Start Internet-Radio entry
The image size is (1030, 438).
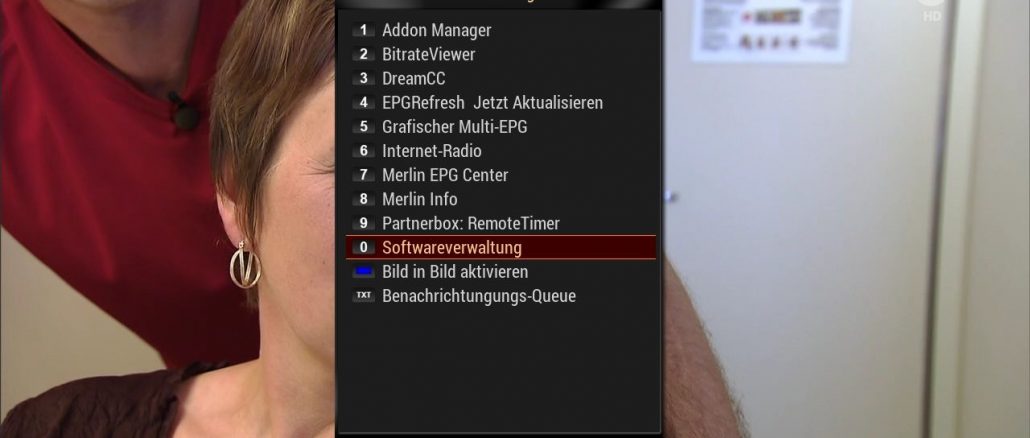click(x=501, y=151)
